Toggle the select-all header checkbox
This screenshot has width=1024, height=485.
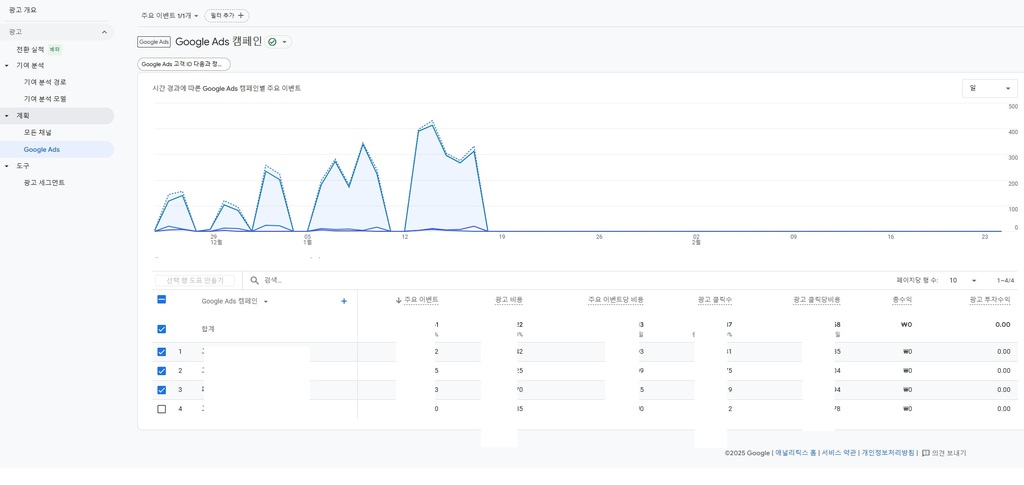pyautogui.click(x=161, y=300)
